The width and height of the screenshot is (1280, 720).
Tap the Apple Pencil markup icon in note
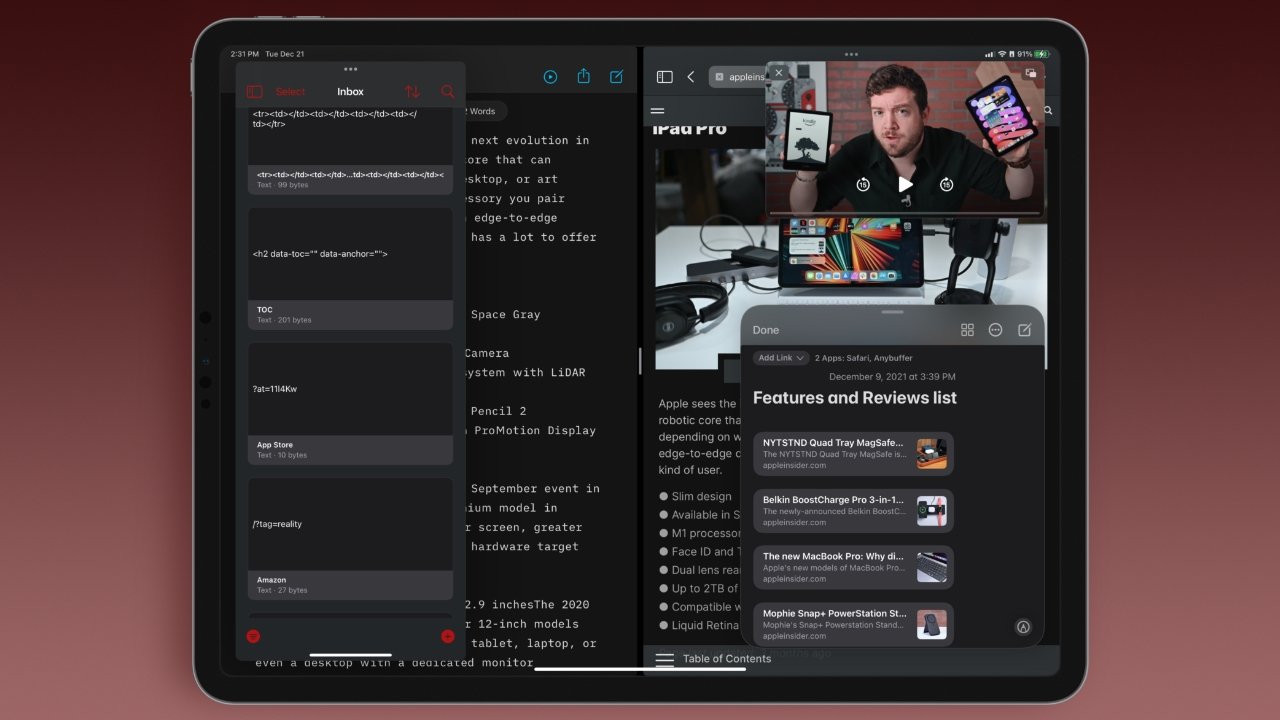pos(1023,628)
